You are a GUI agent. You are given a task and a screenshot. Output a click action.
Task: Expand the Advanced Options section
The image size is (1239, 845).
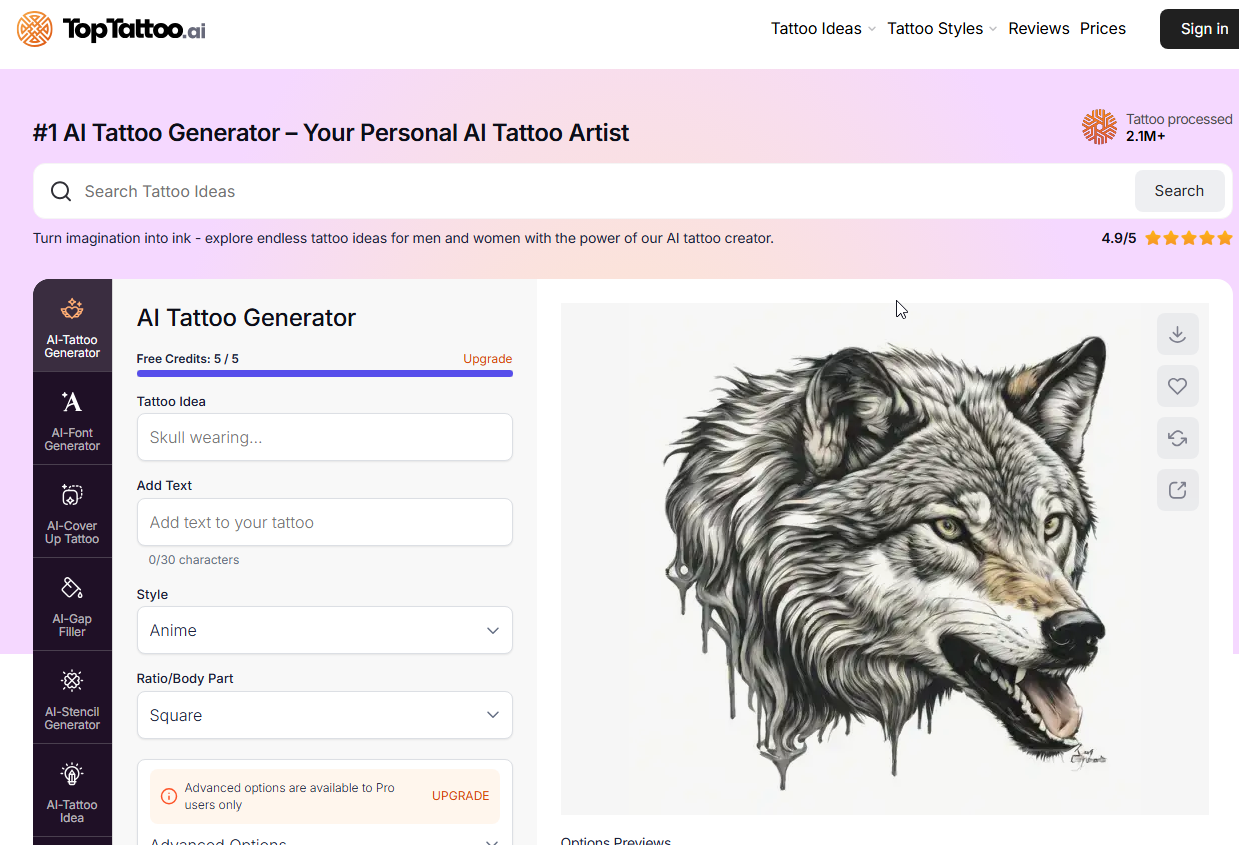pyautogui.click(x=324, y=840)
